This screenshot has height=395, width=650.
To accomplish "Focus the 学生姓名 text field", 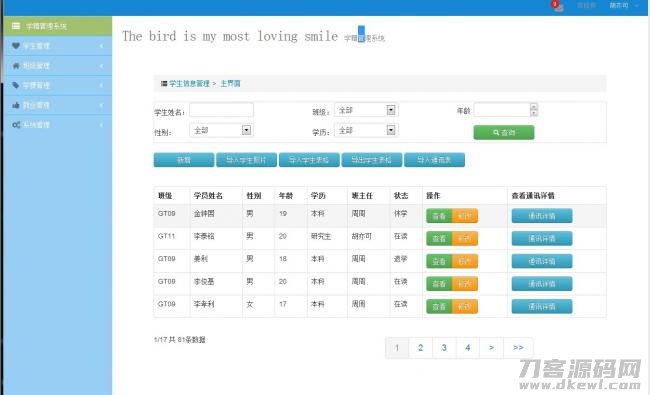I will tap(221, 110).
